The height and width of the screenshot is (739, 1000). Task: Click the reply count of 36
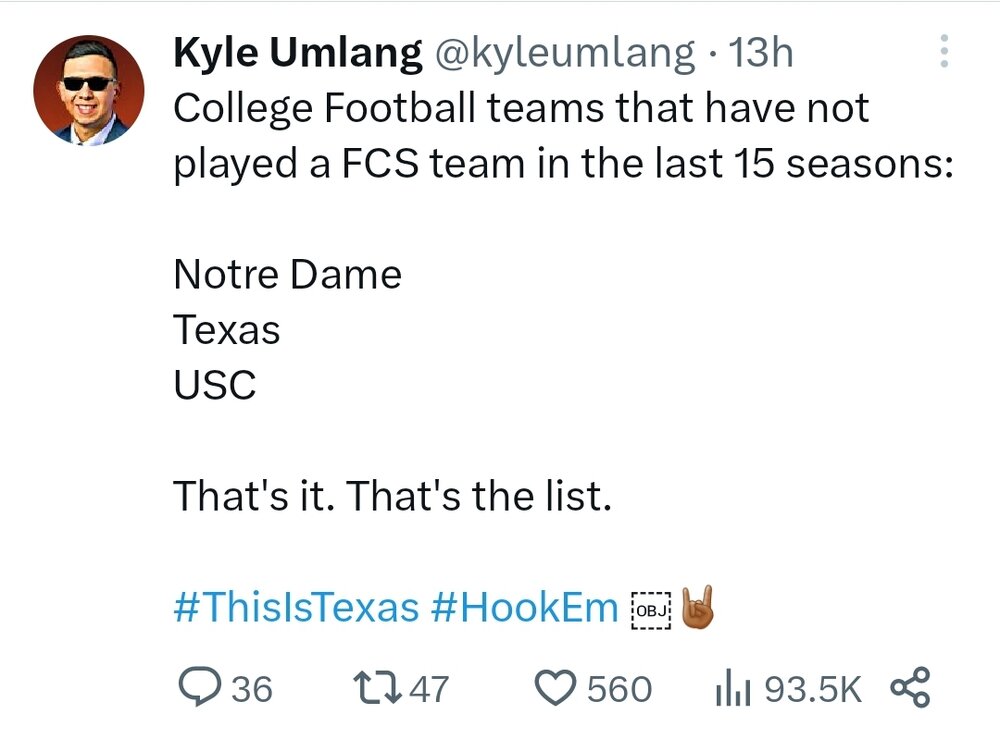[252, 689]
